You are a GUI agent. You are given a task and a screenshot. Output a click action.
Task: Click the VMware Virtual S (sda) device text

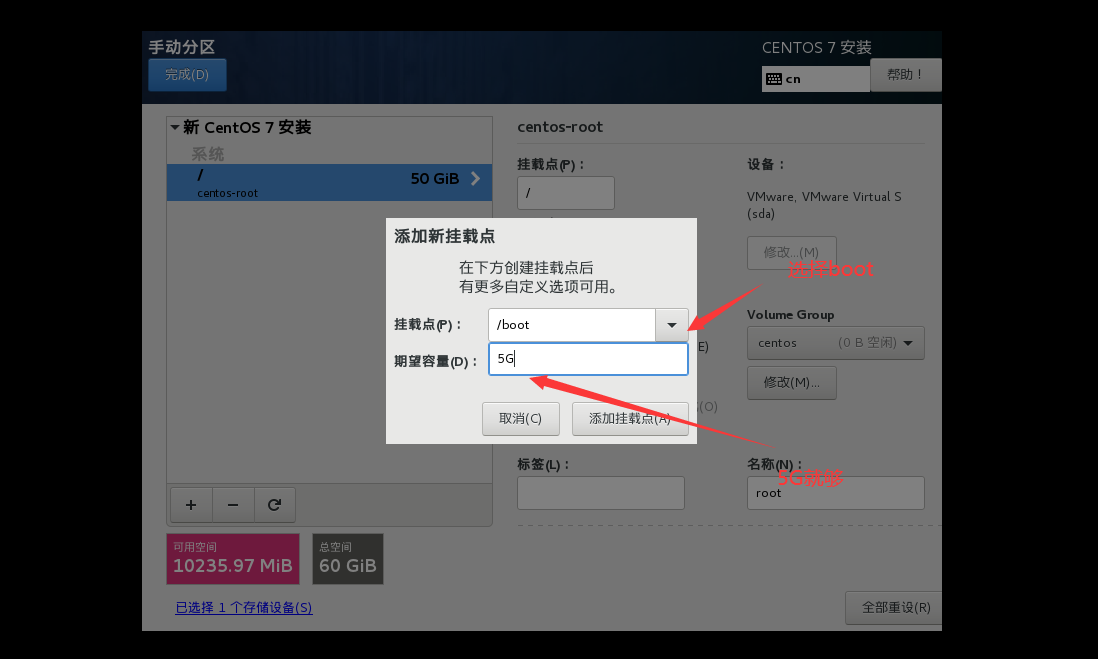tap(824, 205)
